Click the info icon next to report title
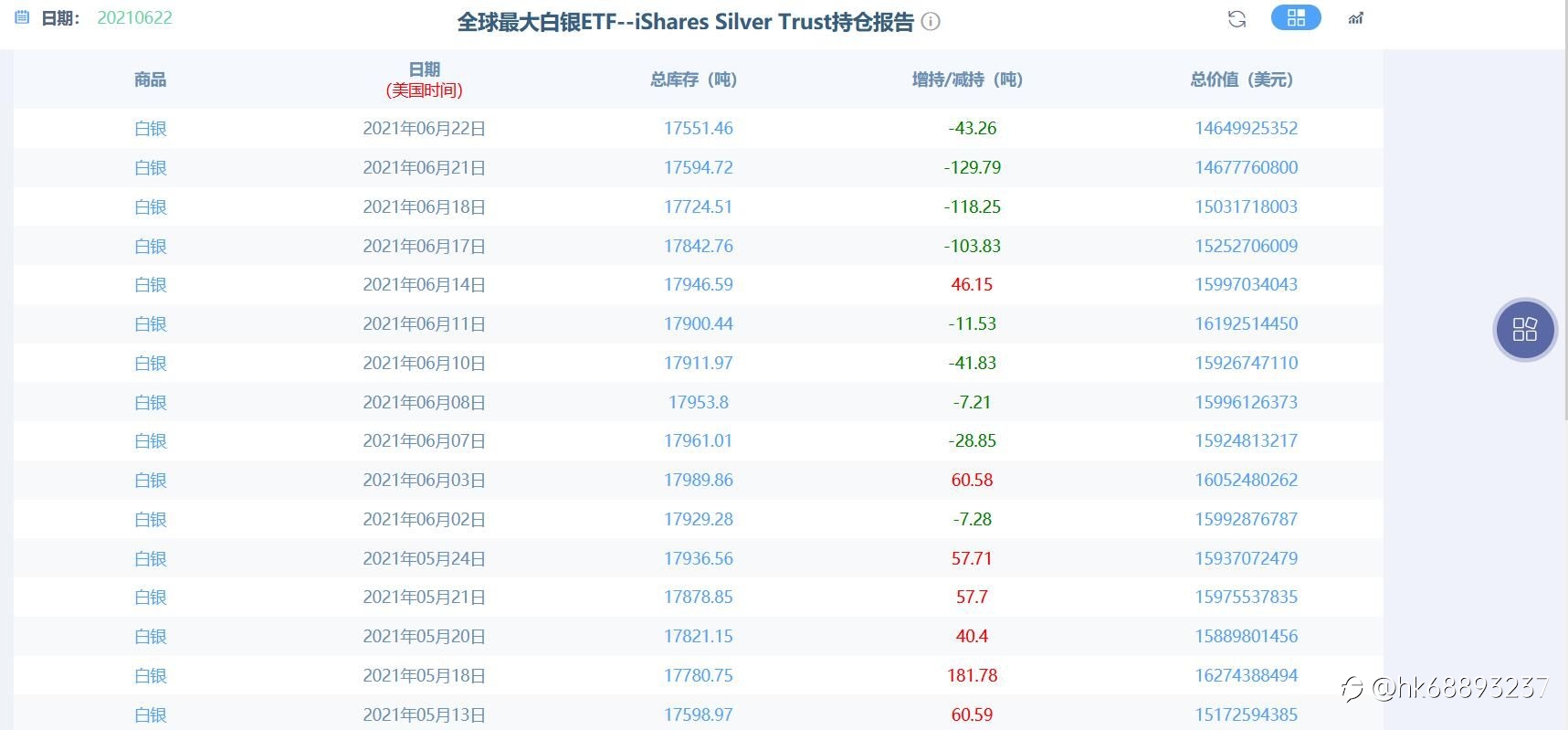The image size is (1568, 730). (931, 21)
